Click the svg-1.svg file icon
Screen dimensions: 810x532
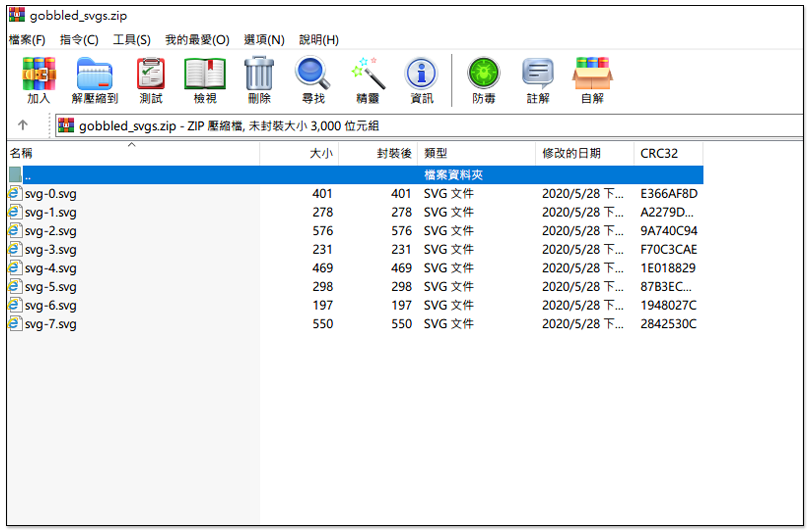(x=15, y=212)
